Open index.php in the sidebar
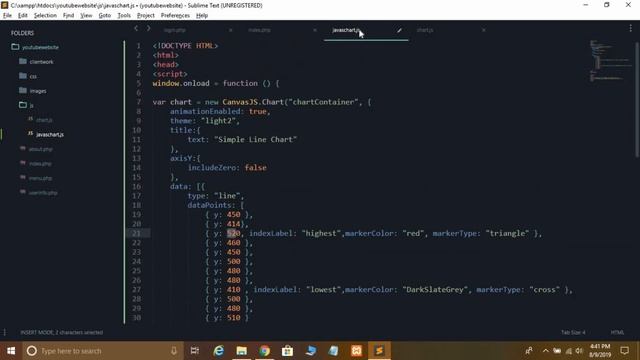Viewport: 640px width, 360px height. (x=40, y=164)
